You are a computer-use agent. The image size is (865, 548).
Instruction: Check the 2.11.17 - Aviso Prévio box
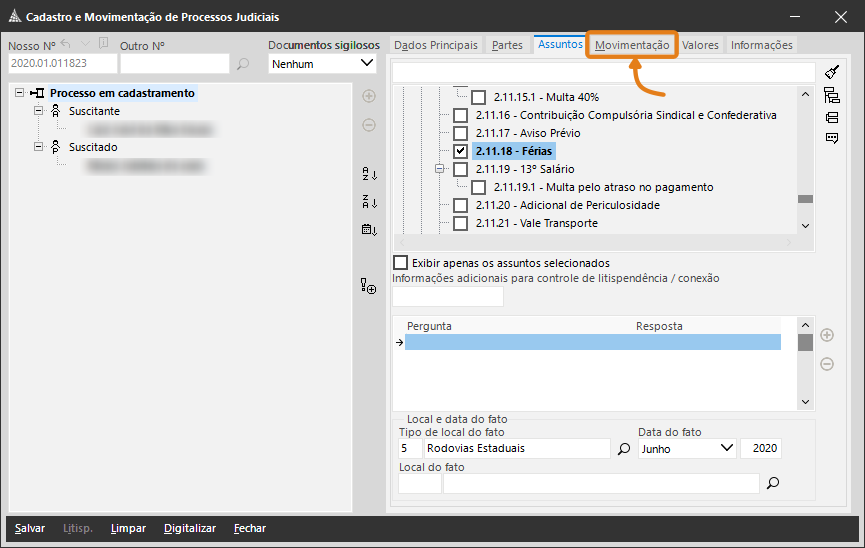click(x=461, y=133)
